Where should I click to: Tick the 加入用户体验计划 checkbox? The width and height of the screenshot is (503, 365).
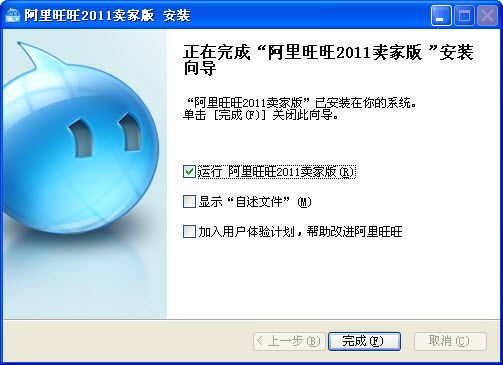pyautogui.click(x=189, y=231)
